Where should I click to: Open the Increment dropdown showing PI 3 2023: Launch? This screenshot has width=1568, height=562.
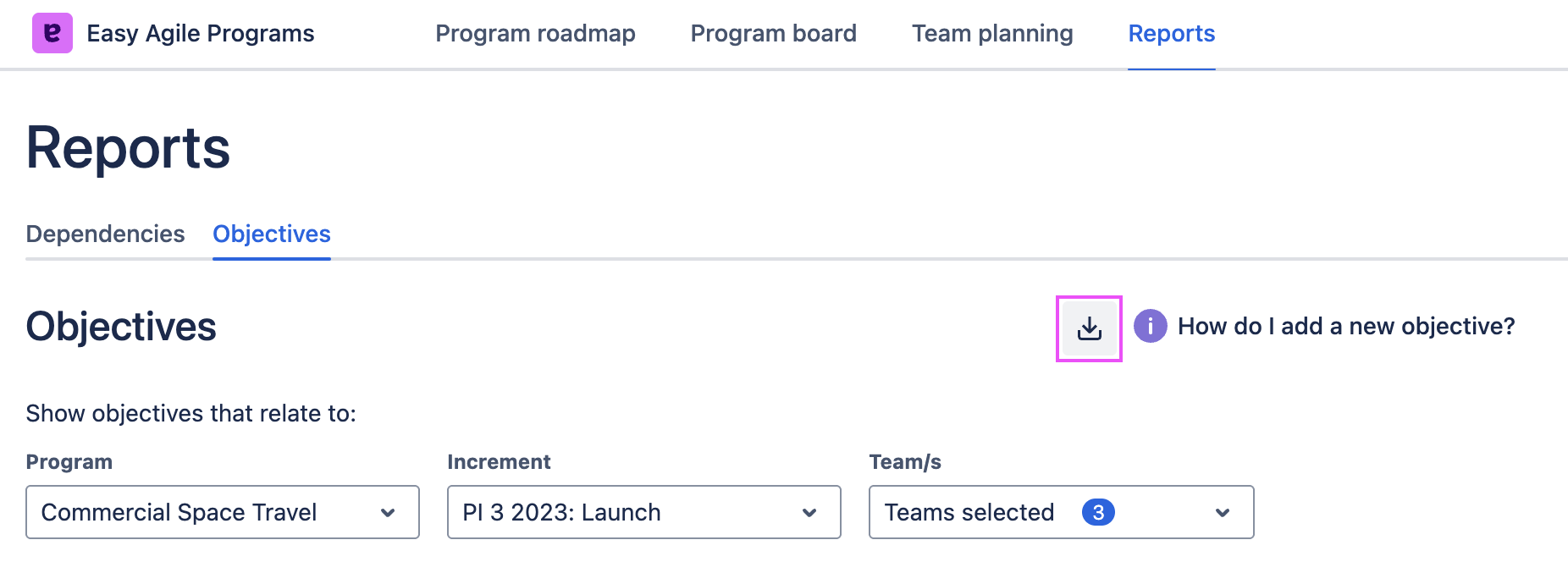pyautogui.click(x=642, y=512)
